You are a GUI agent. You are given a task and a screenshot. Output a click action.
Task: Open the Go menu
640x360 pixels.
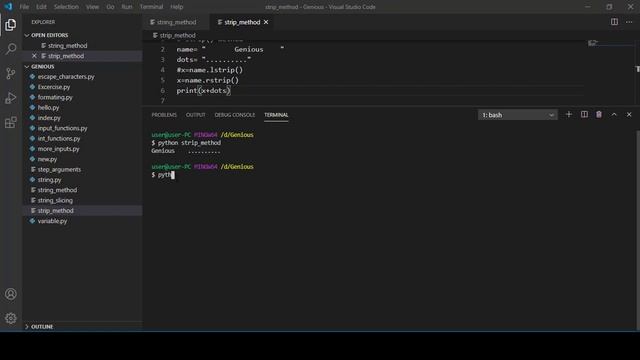tap(110, 7)
